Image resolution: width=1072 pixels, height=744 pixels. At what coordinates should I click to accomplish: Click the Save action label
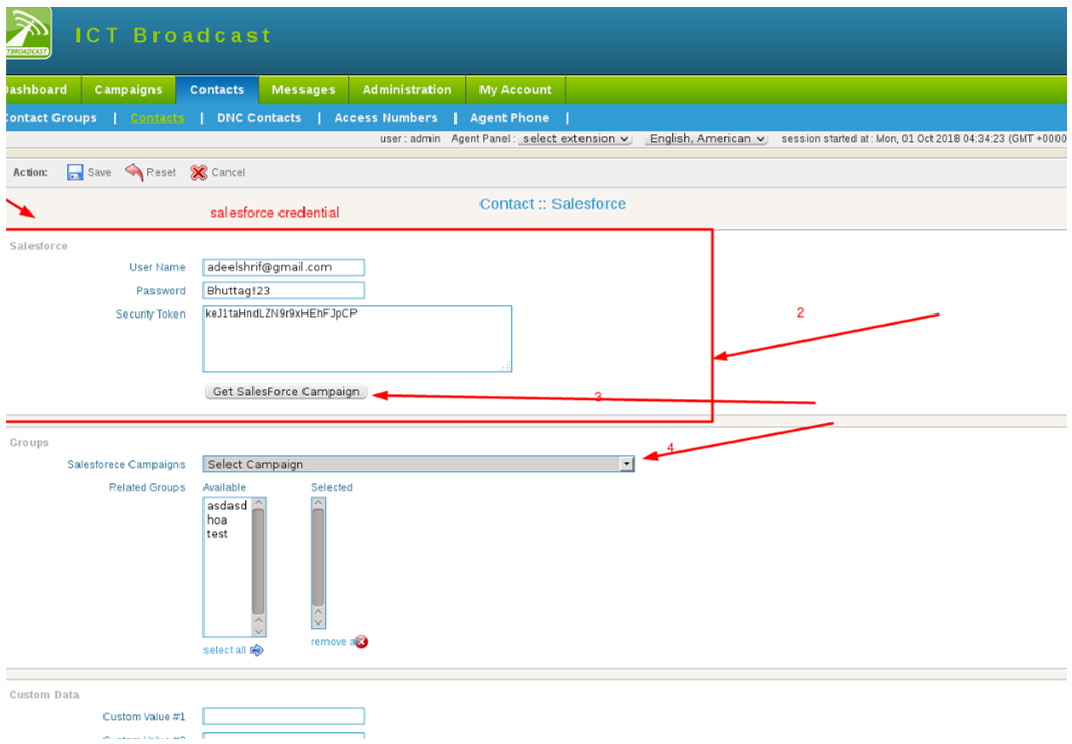tap(99, 172)
